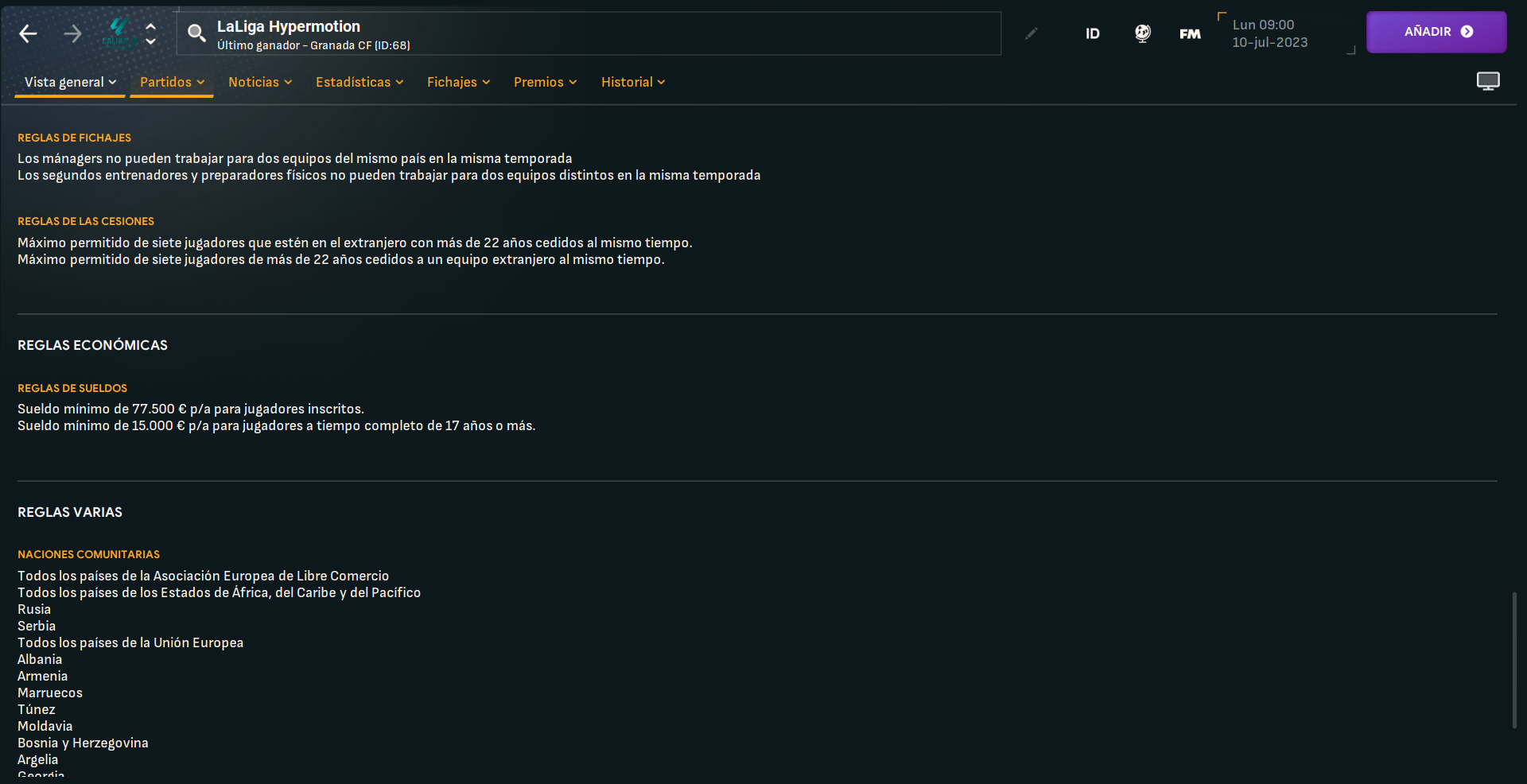Click the vertical scrollbar thumb
This screenshot has width=1527, height=784.
[x=1514, y=659]
